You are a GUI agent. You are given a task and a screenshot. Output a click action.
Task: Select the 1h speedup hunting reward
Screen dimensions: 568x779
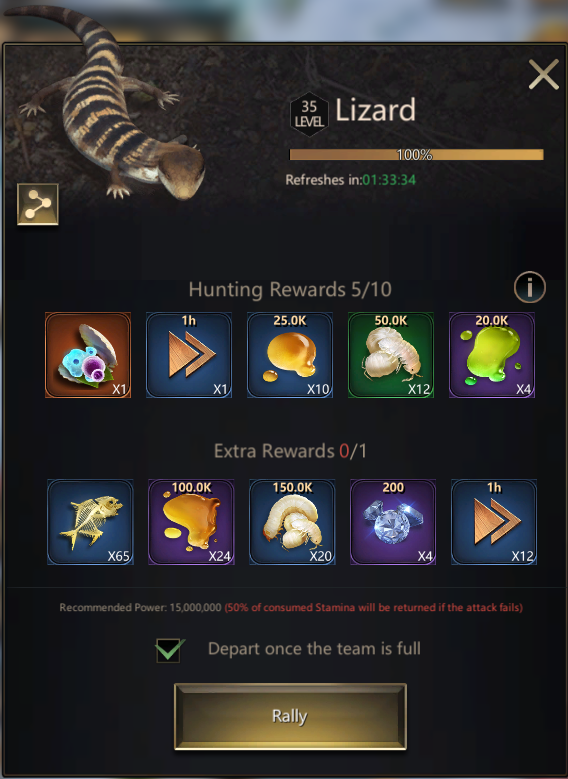coord(189,355)
